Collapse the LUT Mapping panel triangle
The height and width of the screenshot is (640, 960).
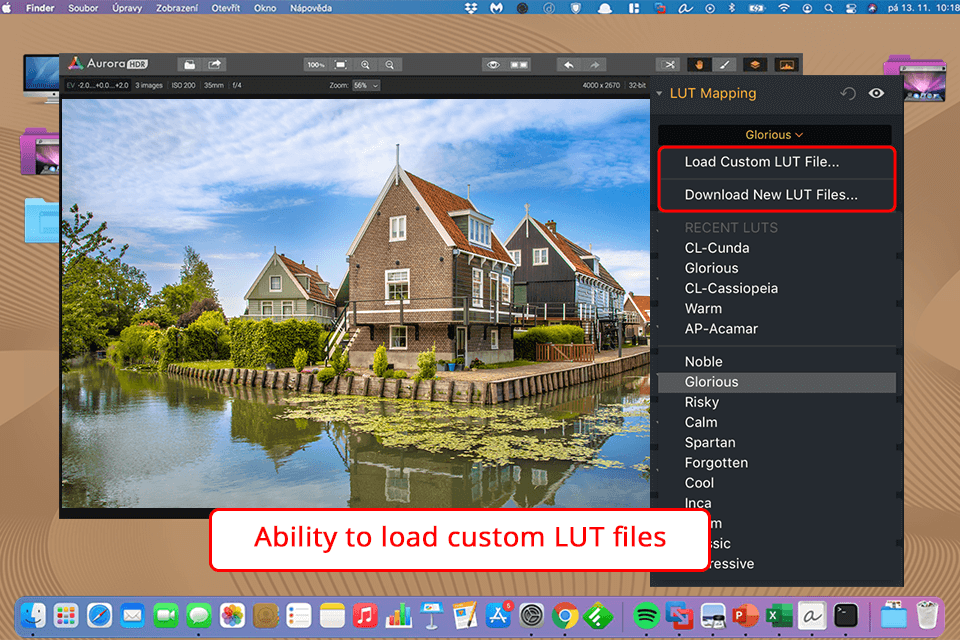pos(659,94)
